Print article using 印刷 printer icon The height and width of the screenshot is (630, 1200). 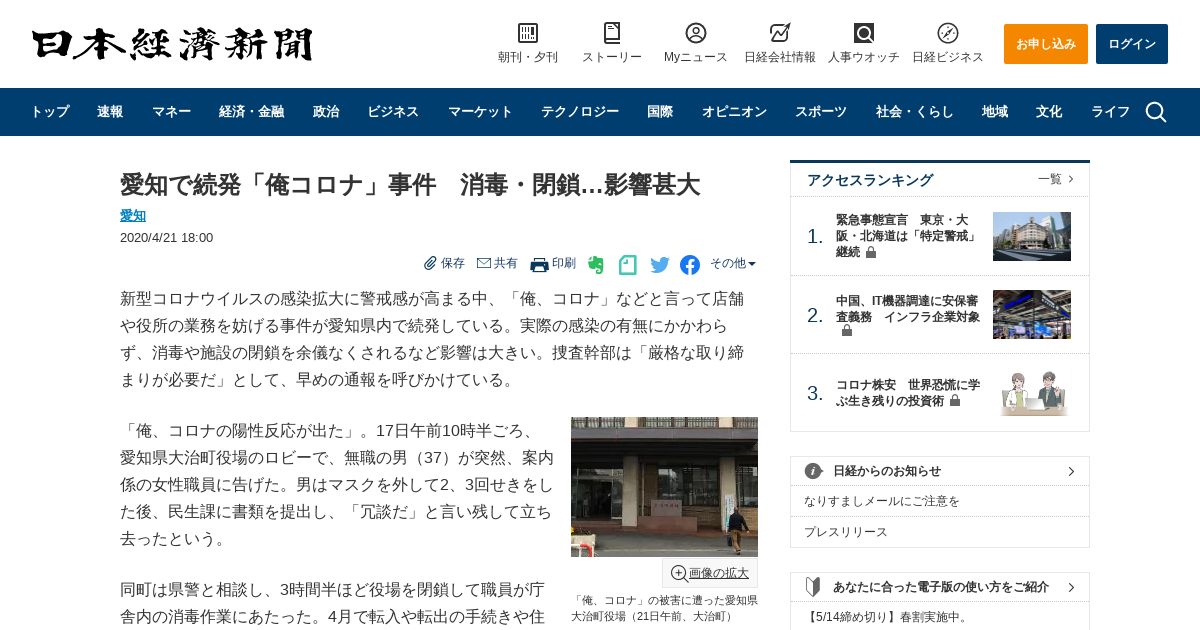pyautogui.click(x=539, y=264)
